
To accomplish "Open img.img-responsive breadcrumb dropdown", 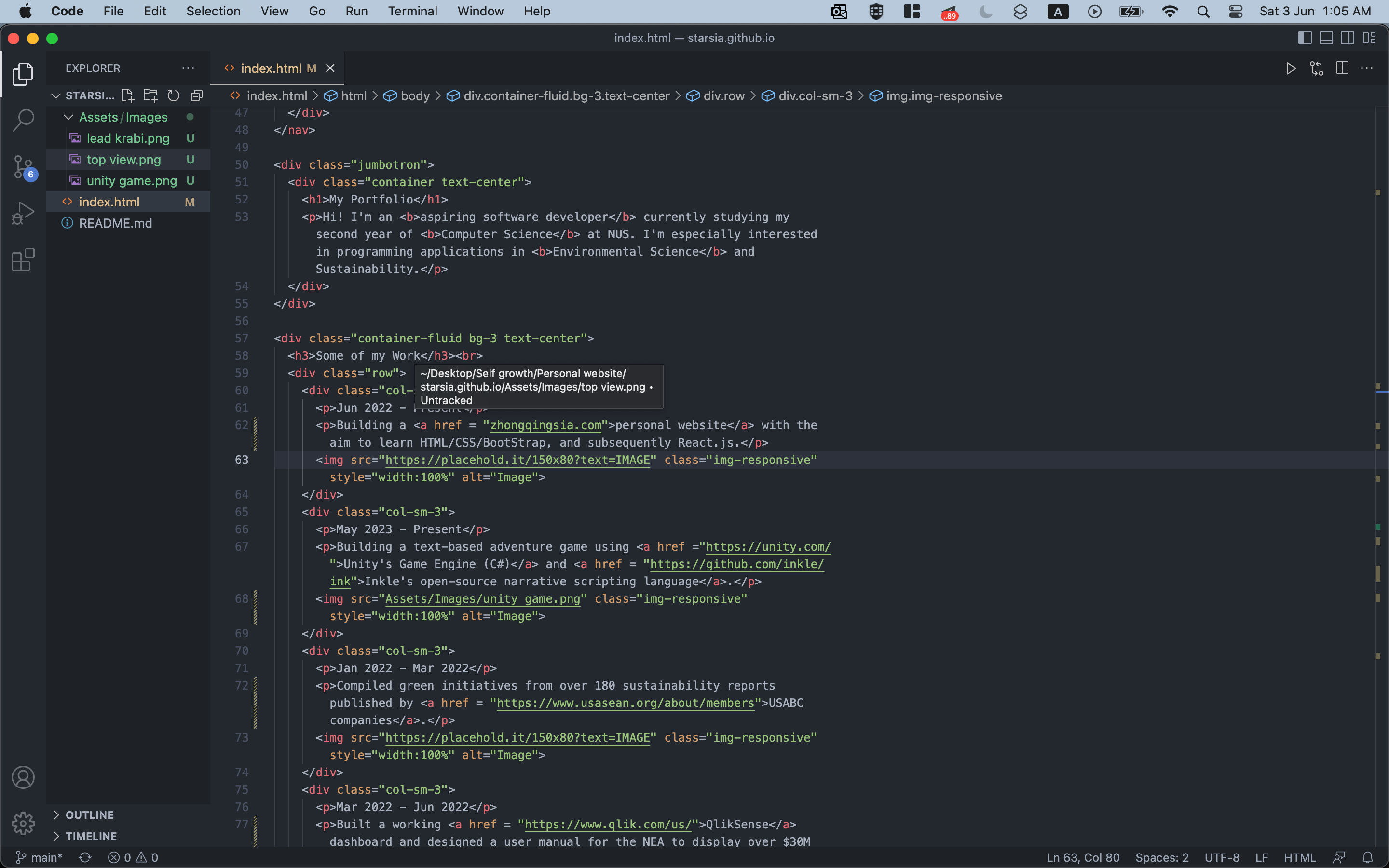I will pyautogui.click(x=936, y=96).
